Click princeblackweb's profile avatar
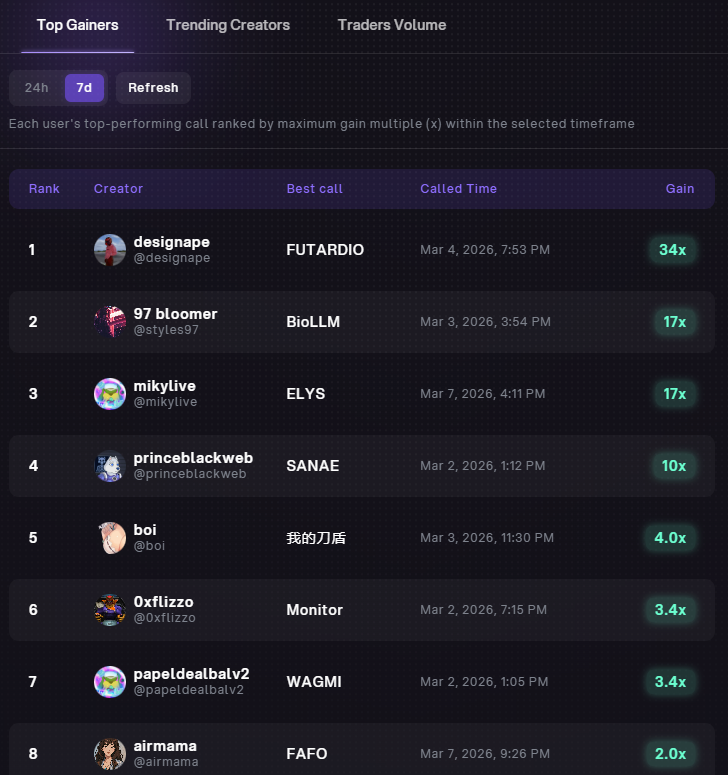The height and width of the screenshot is (775, 728). pyautogui.click(x=110, y=466)
